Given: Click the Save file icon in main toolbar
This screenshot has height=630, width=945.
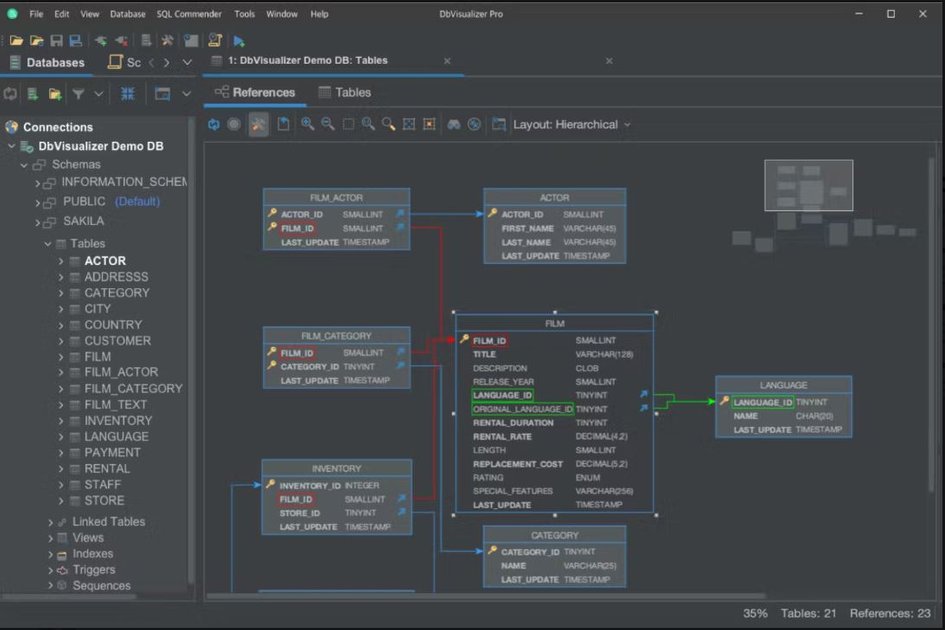Looking at the screenshot, I should coord(58,40).
